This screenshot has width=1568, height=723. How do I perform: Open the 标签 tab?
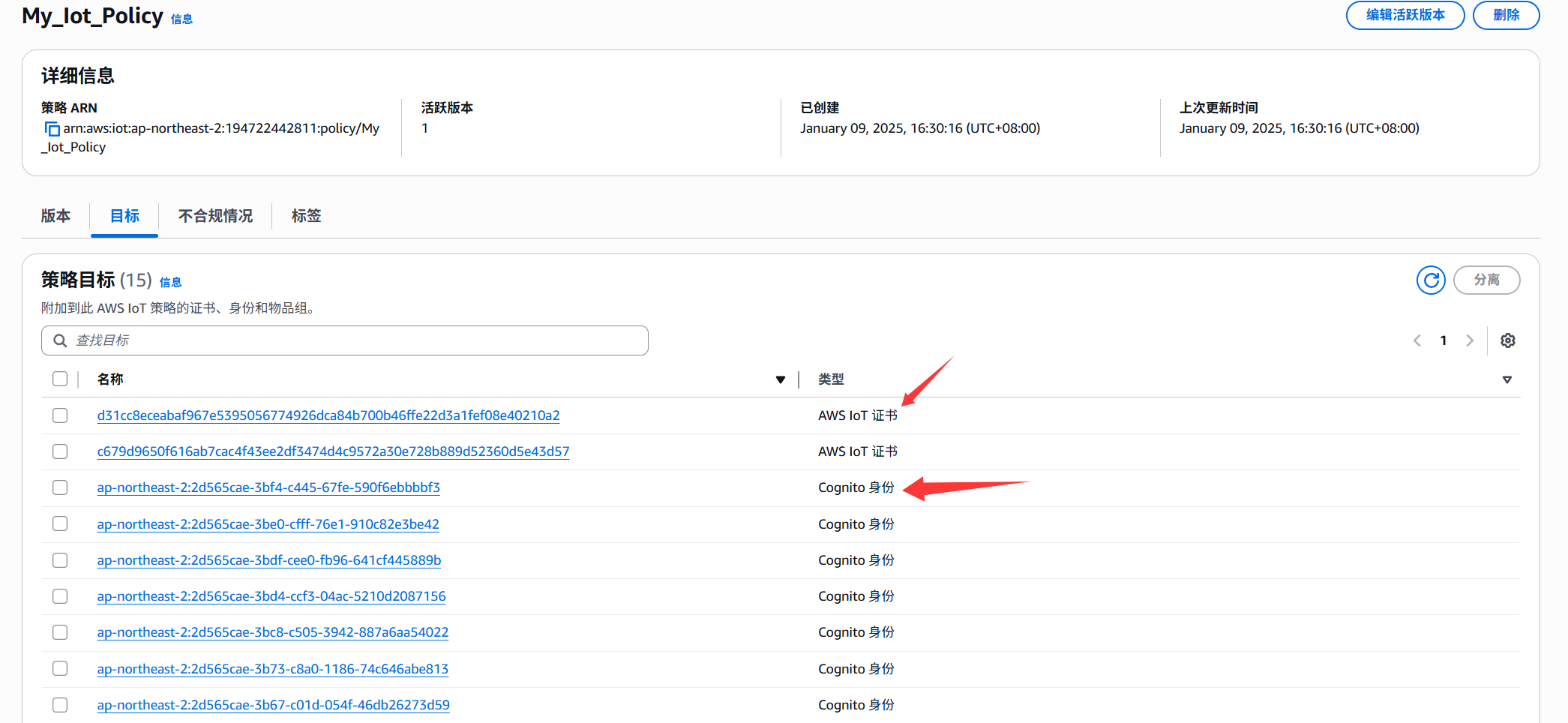pos(306,216)
